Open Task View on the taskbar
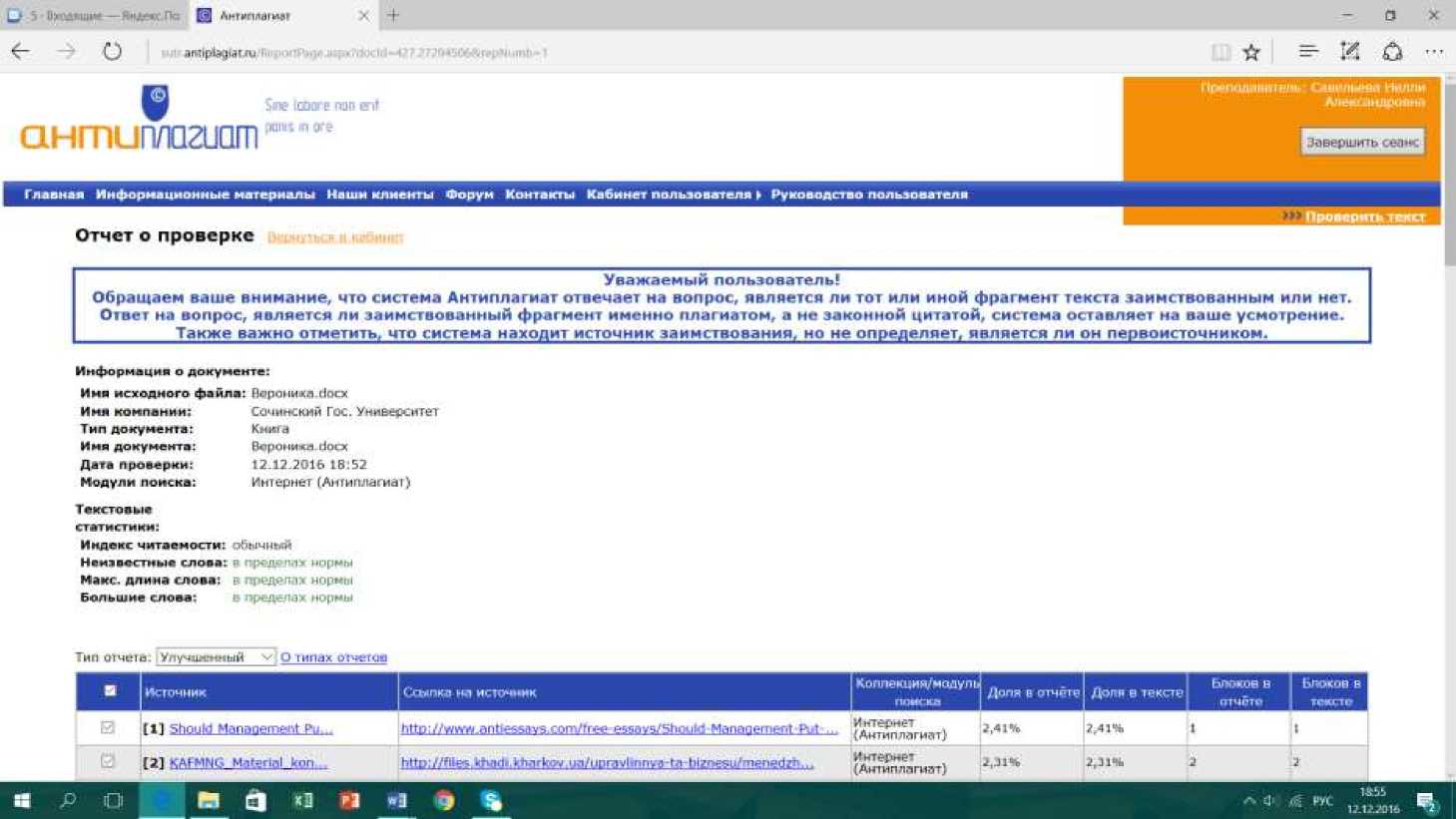The width and height of the screenshot is (1456, 819). (113, 800)
